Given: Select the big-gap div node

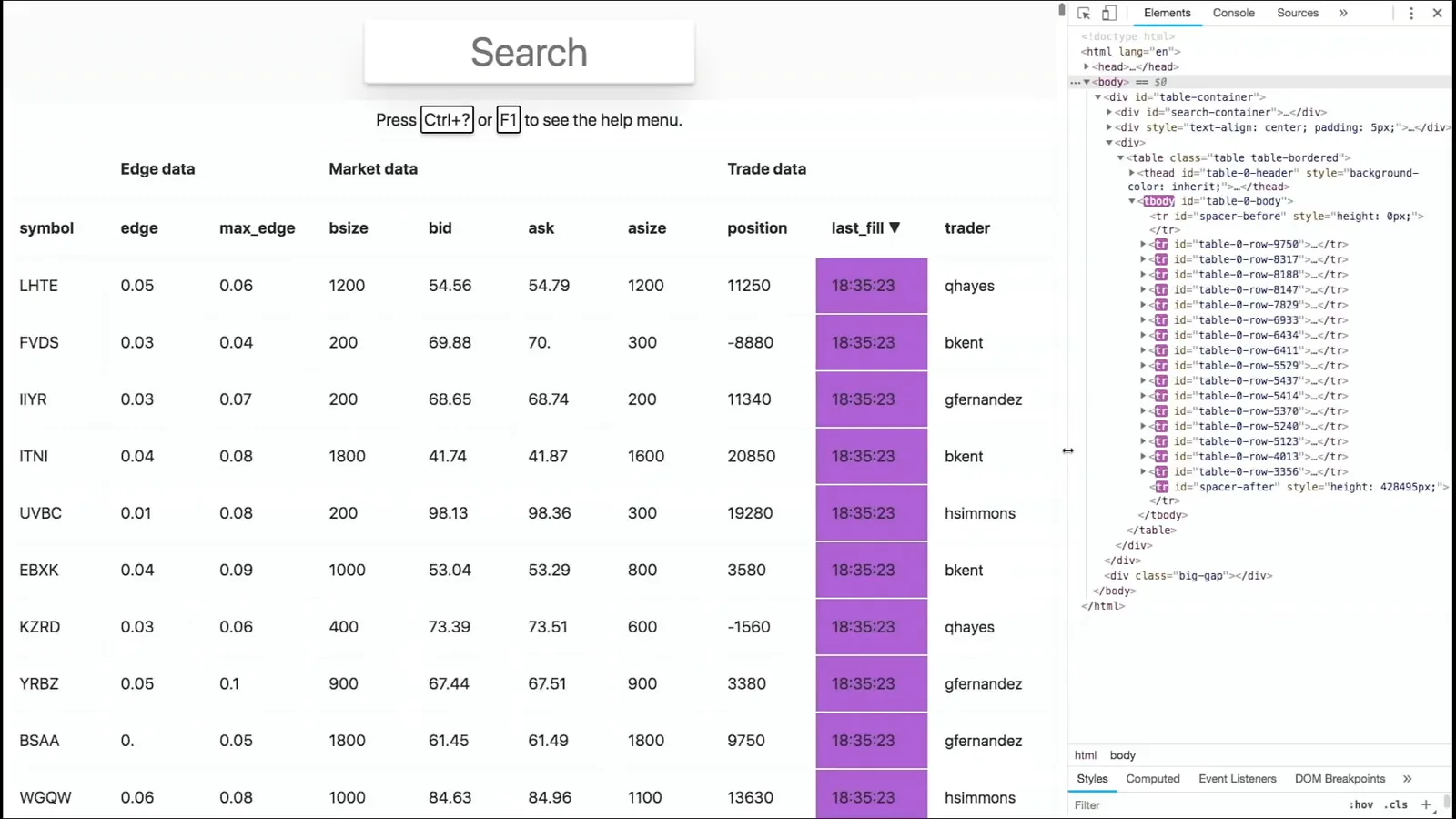Looking at the screenshot, I should click(1188, 576).
